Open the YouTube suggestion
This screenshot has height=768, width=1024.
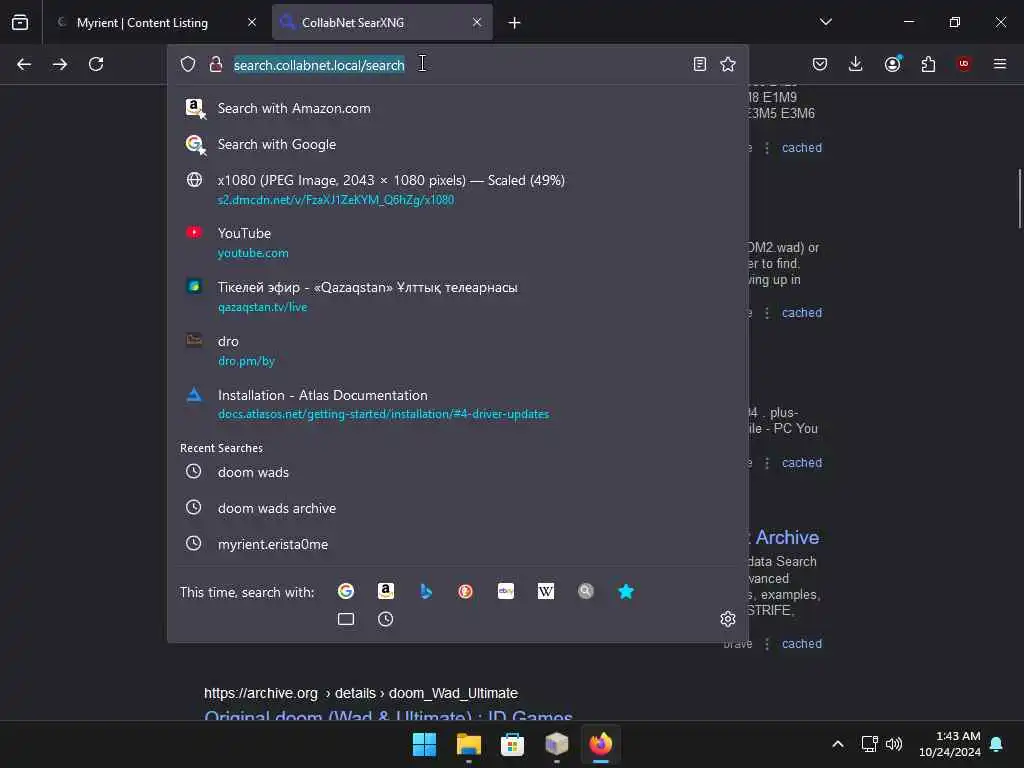pos(458,242)
